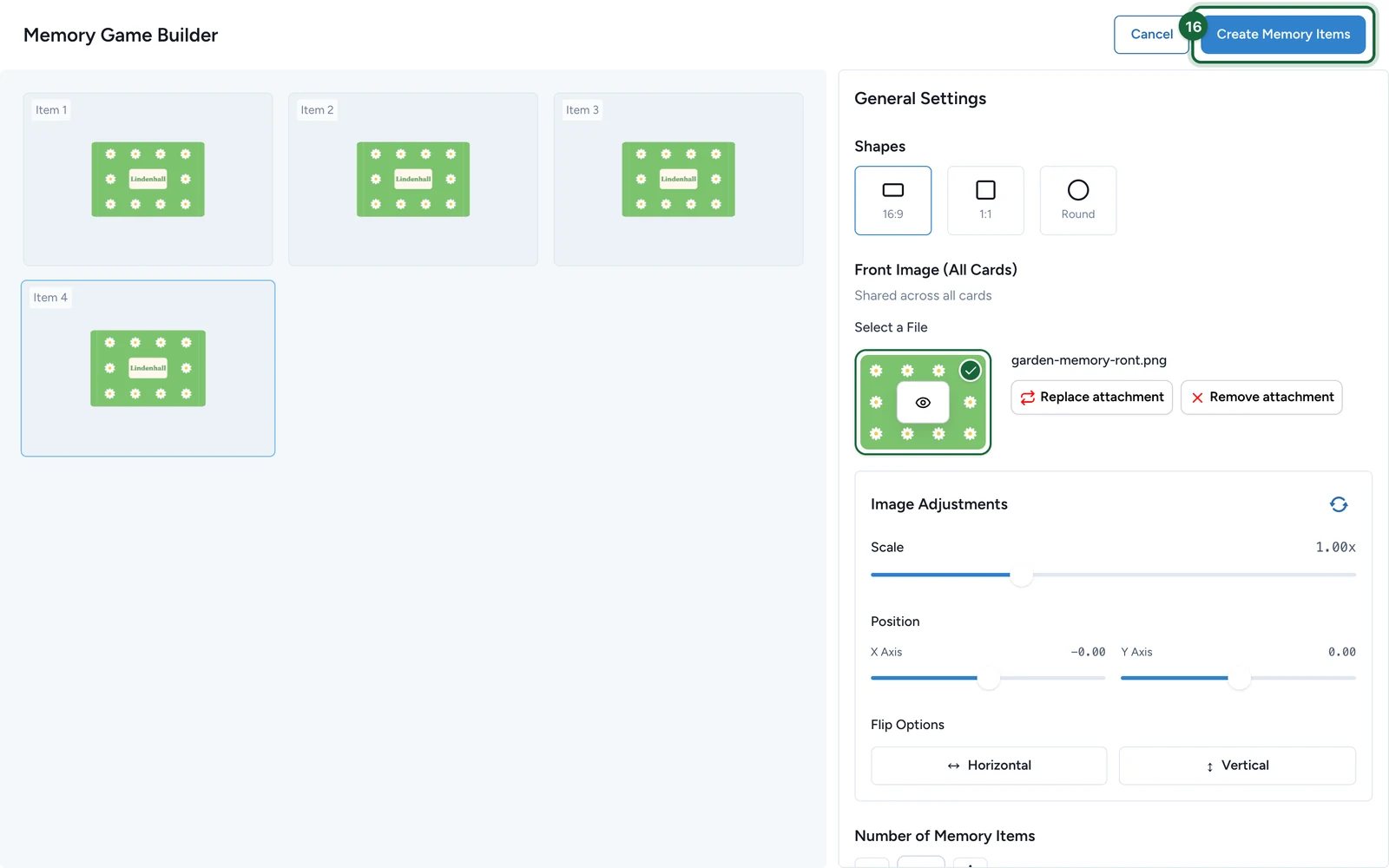
Task: Click the green checkmark on selected file
Action: (970, 371)
